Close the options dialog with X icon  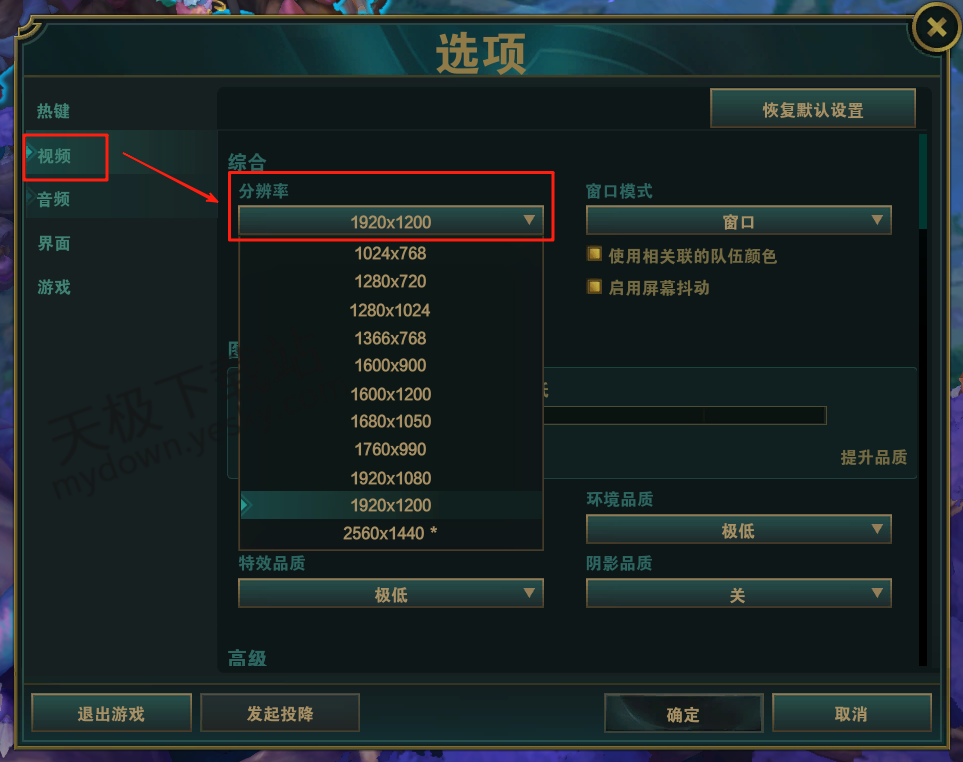(937, 27)
